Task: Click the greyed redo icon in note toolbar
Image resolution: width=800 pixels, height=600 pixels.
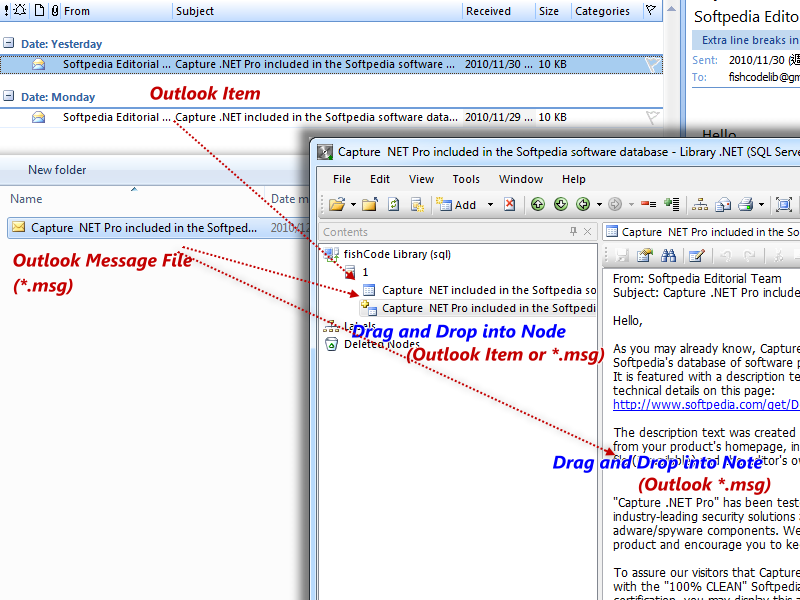Action: tap(749, 255)
